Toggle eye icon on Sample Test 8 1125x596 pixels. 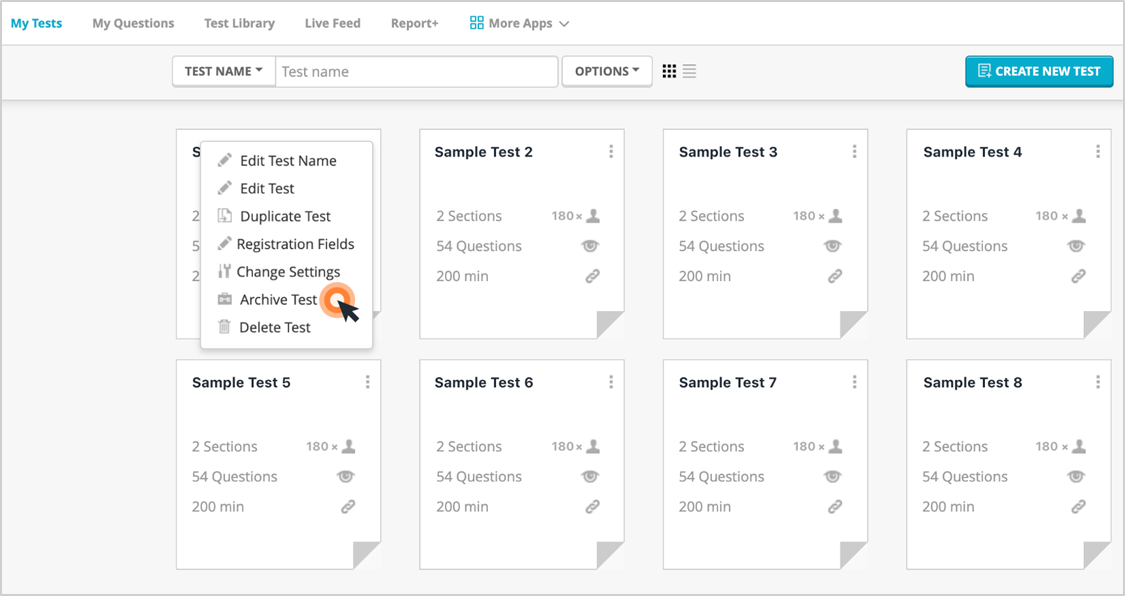point(1076,476)
